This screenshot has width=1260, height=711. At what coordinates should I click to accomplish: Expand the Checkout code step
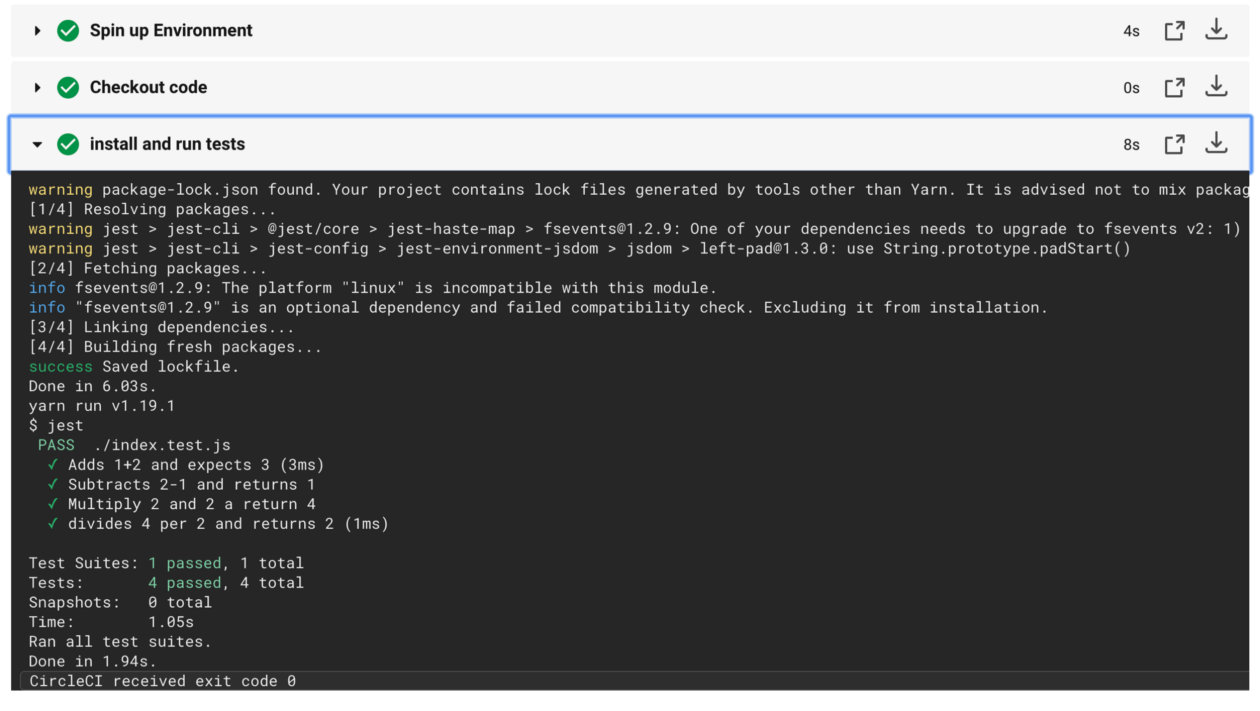pyautogui.click(x=37, y=88)
